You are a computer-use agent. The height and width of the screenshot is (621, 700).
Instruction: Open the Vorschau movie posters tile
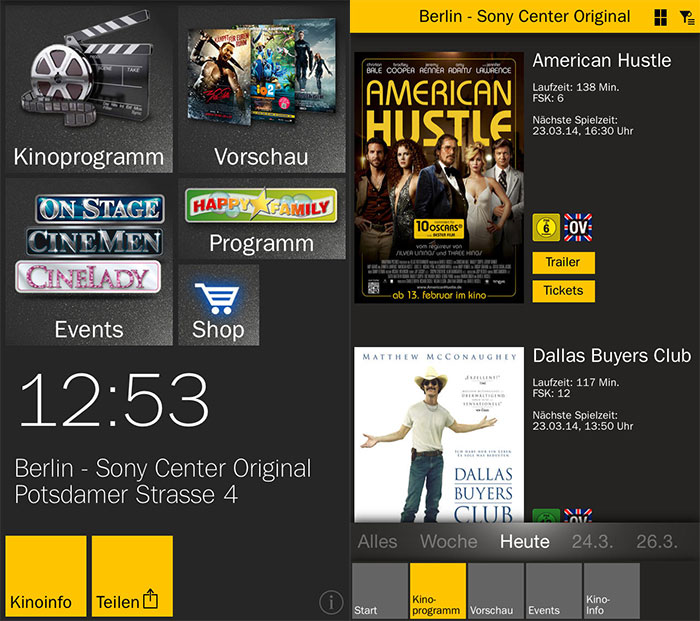pos(262,89)
